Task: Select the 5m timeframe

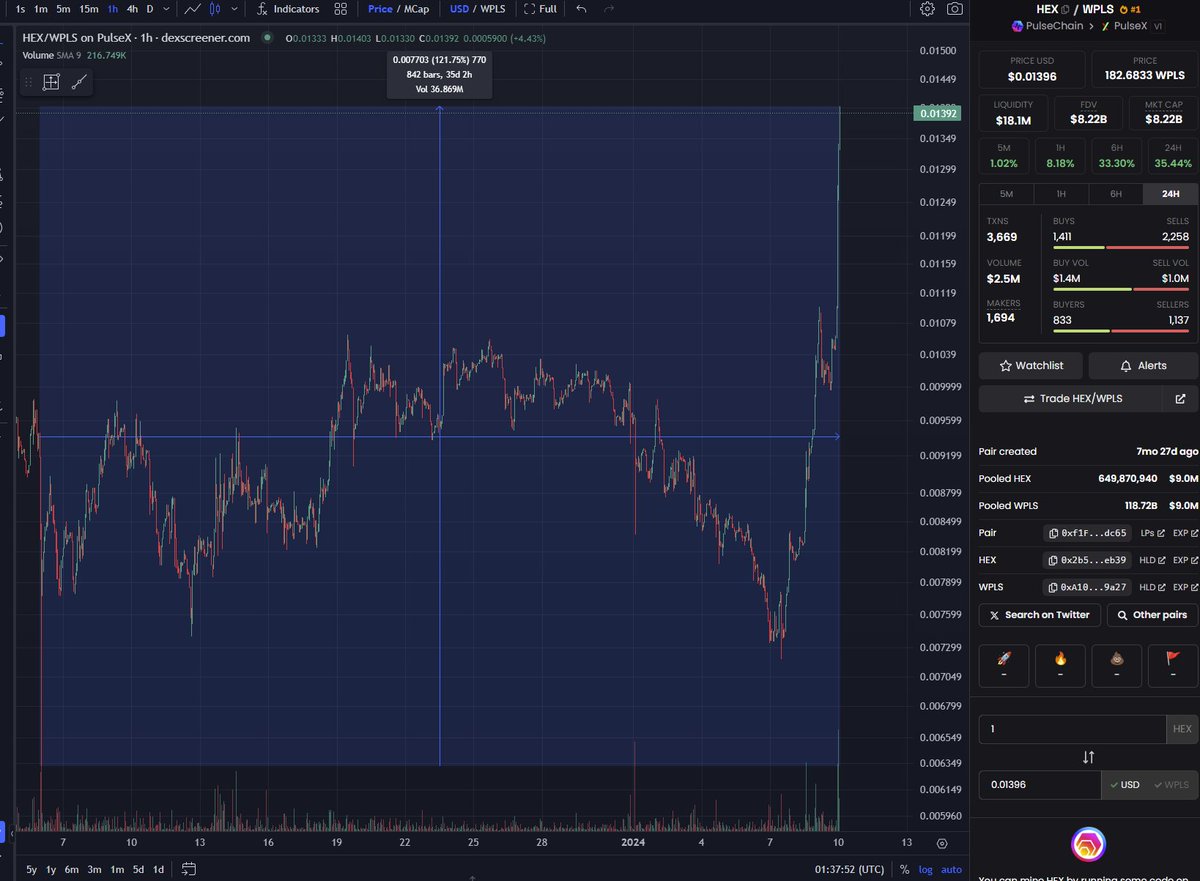Action: point(63,9)
